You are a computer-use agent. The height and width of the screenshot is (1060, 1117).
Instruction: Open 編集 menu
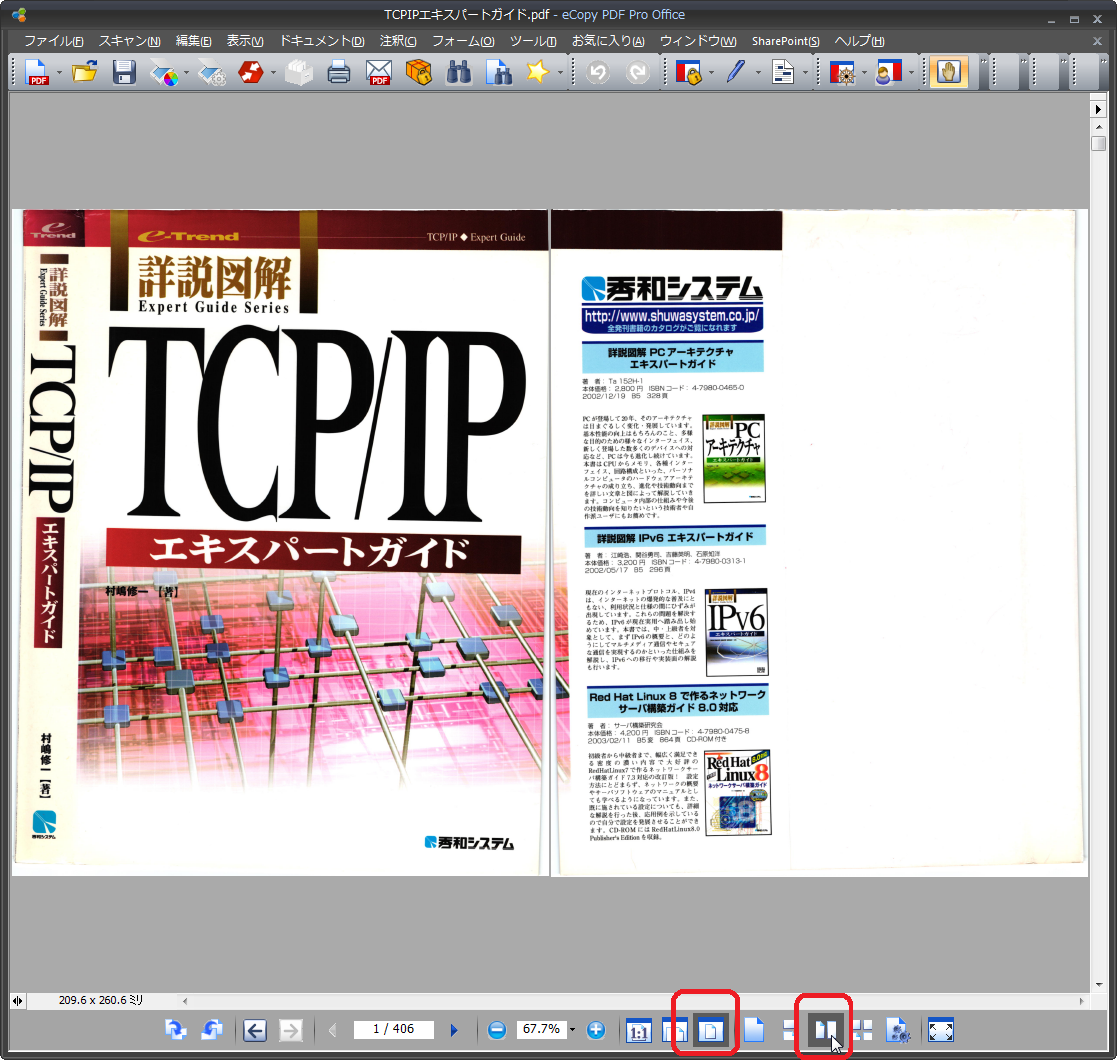(x=194, y=41)
